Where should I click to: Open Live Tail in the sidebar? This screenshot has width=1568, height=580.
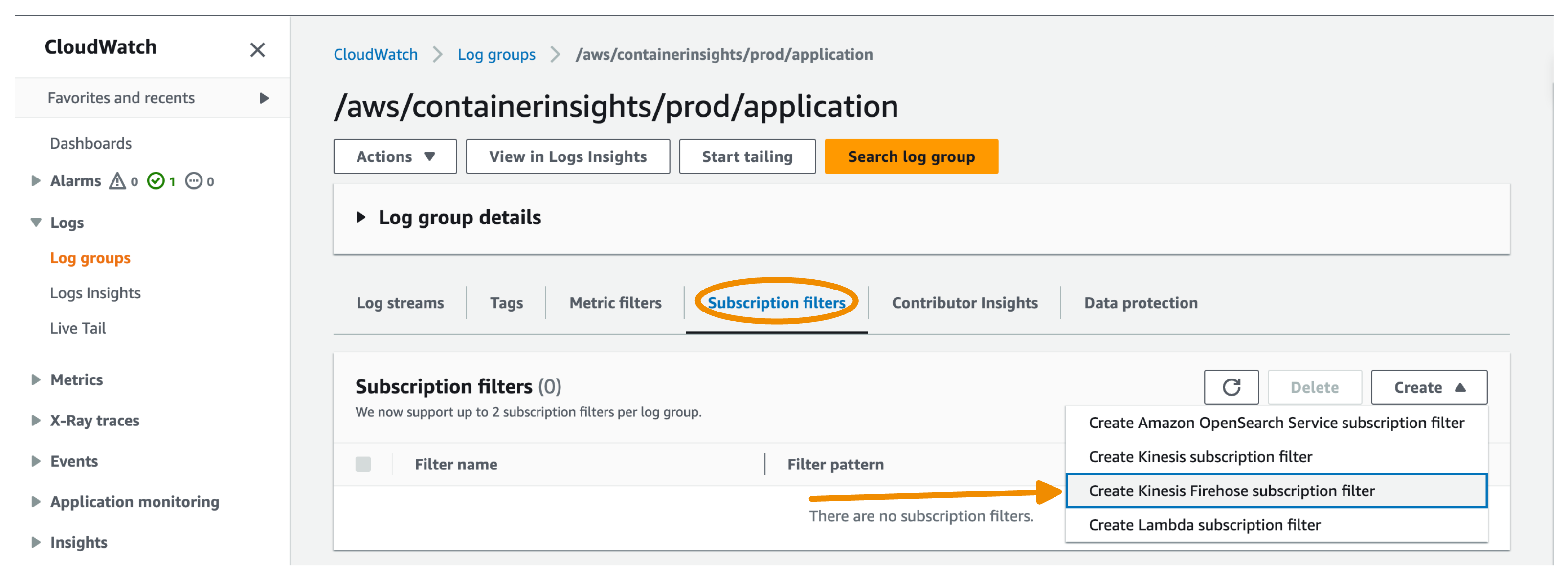[78, 328]
